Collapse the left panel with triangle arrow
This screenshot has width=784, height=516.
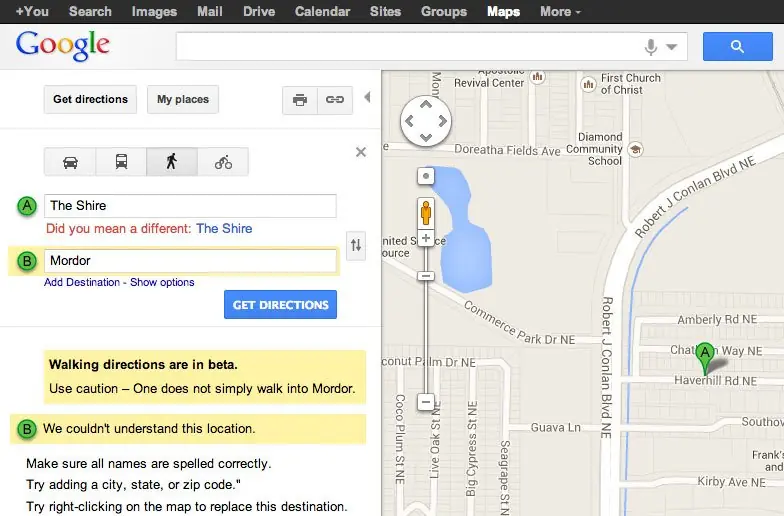[x=368, y=97]
